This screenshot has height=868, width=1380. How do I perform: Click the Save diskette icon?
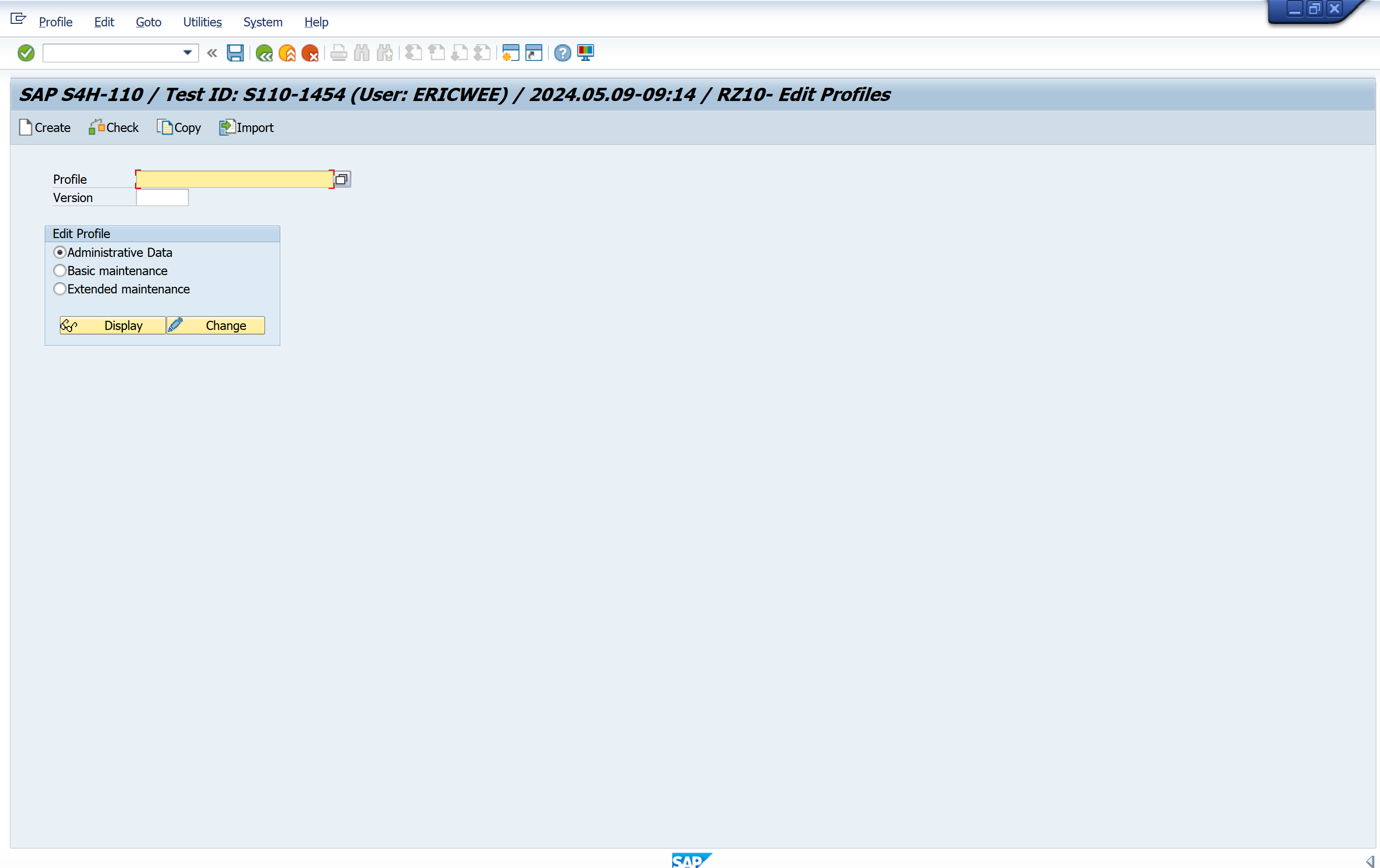point(235,53)
